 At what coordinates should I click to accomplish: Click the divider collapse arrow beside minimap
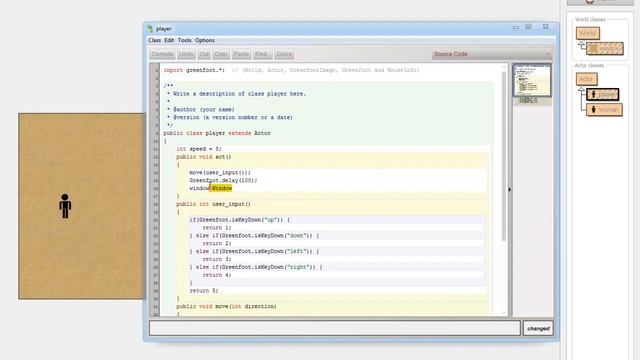(509, 189)
